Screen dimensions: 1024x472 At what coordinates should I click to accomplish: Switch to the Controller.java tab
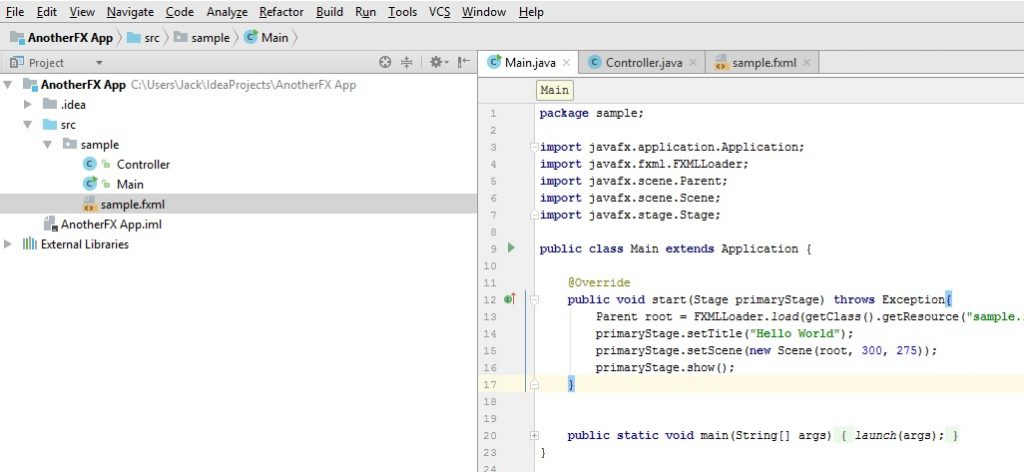[x=643, y=62]
